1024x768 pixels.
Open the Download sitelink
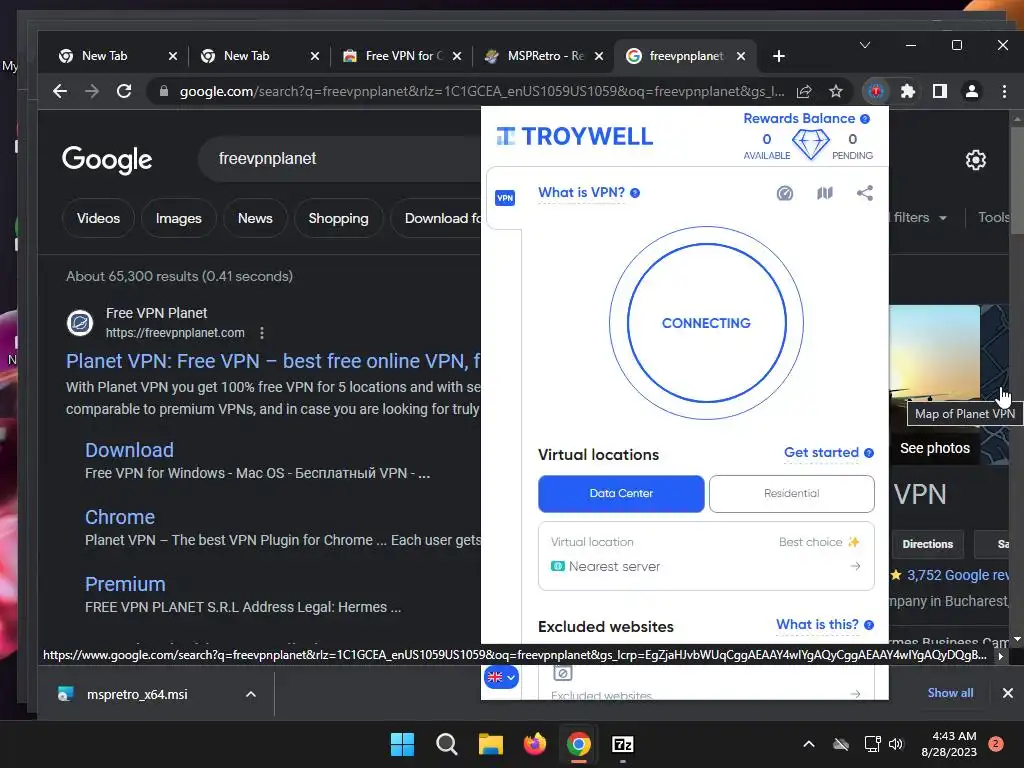(129, 450)
